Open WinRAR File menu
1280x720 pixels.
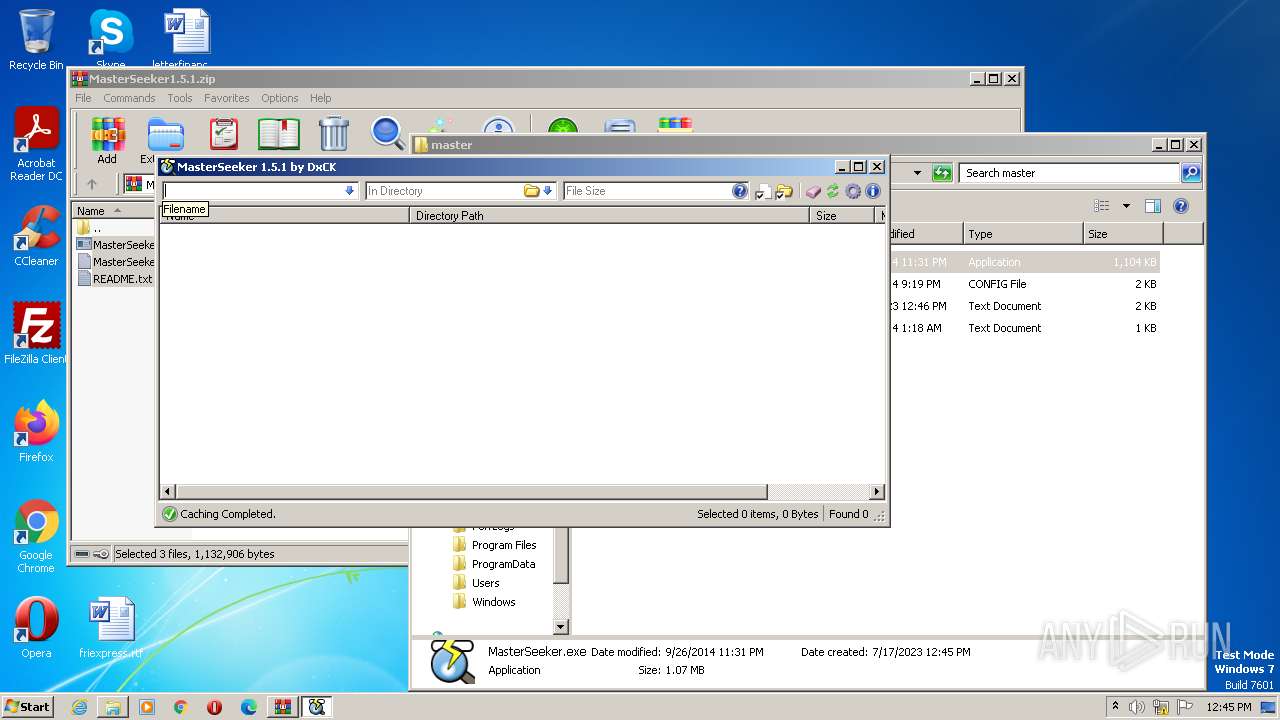click(83, 98)
